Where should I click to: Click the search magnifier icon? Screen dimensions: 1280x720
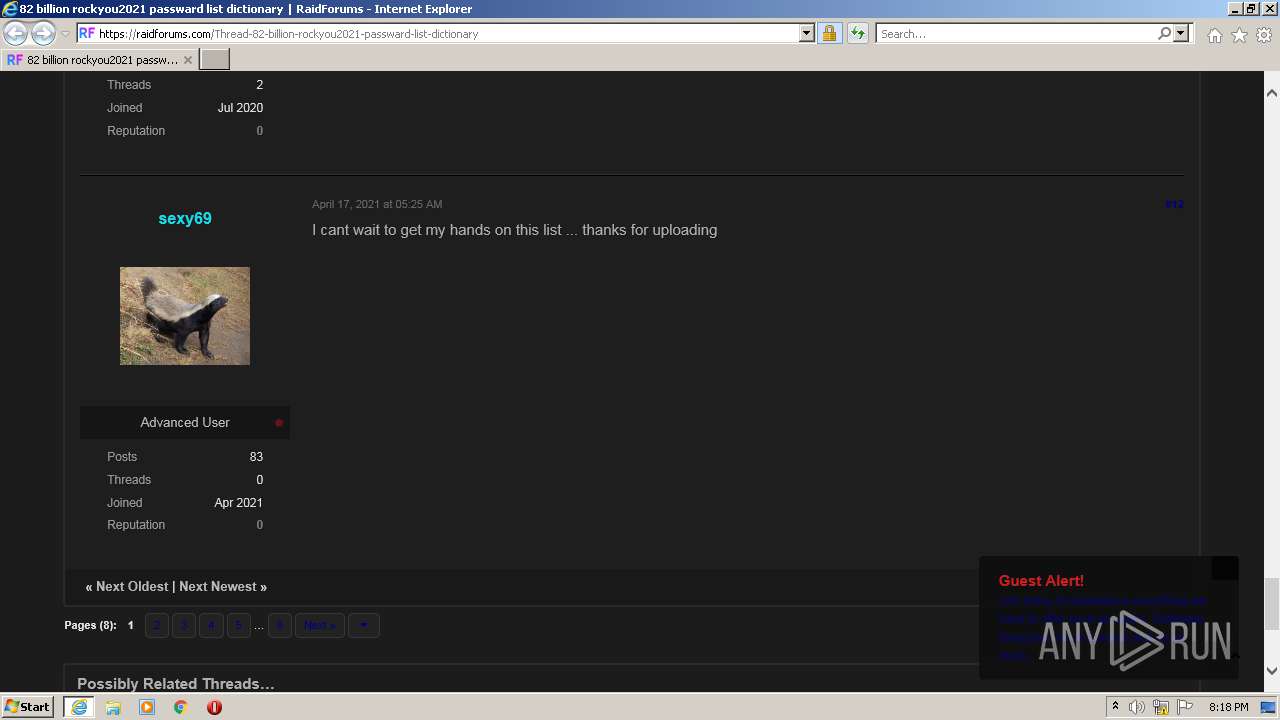click(1164, 33)
